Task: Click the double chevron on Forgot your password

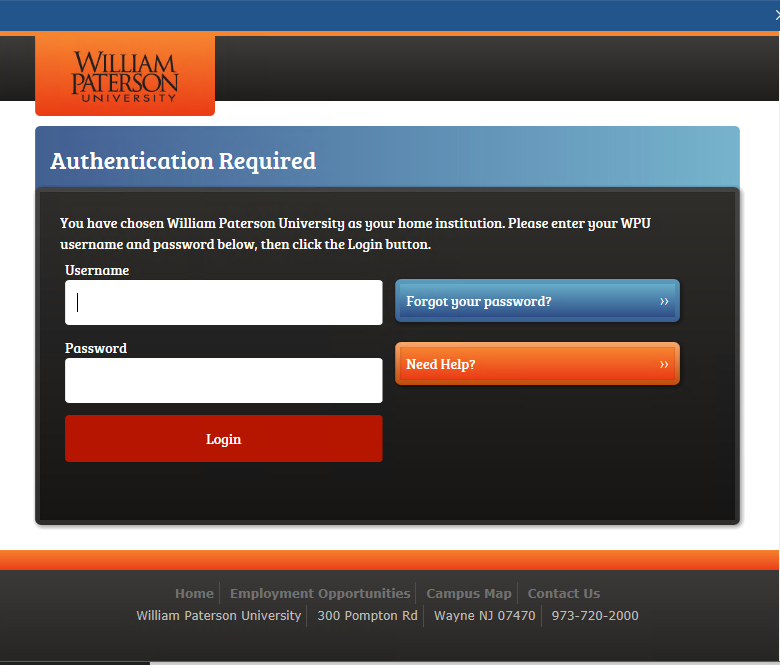Action: pos(664,301)
